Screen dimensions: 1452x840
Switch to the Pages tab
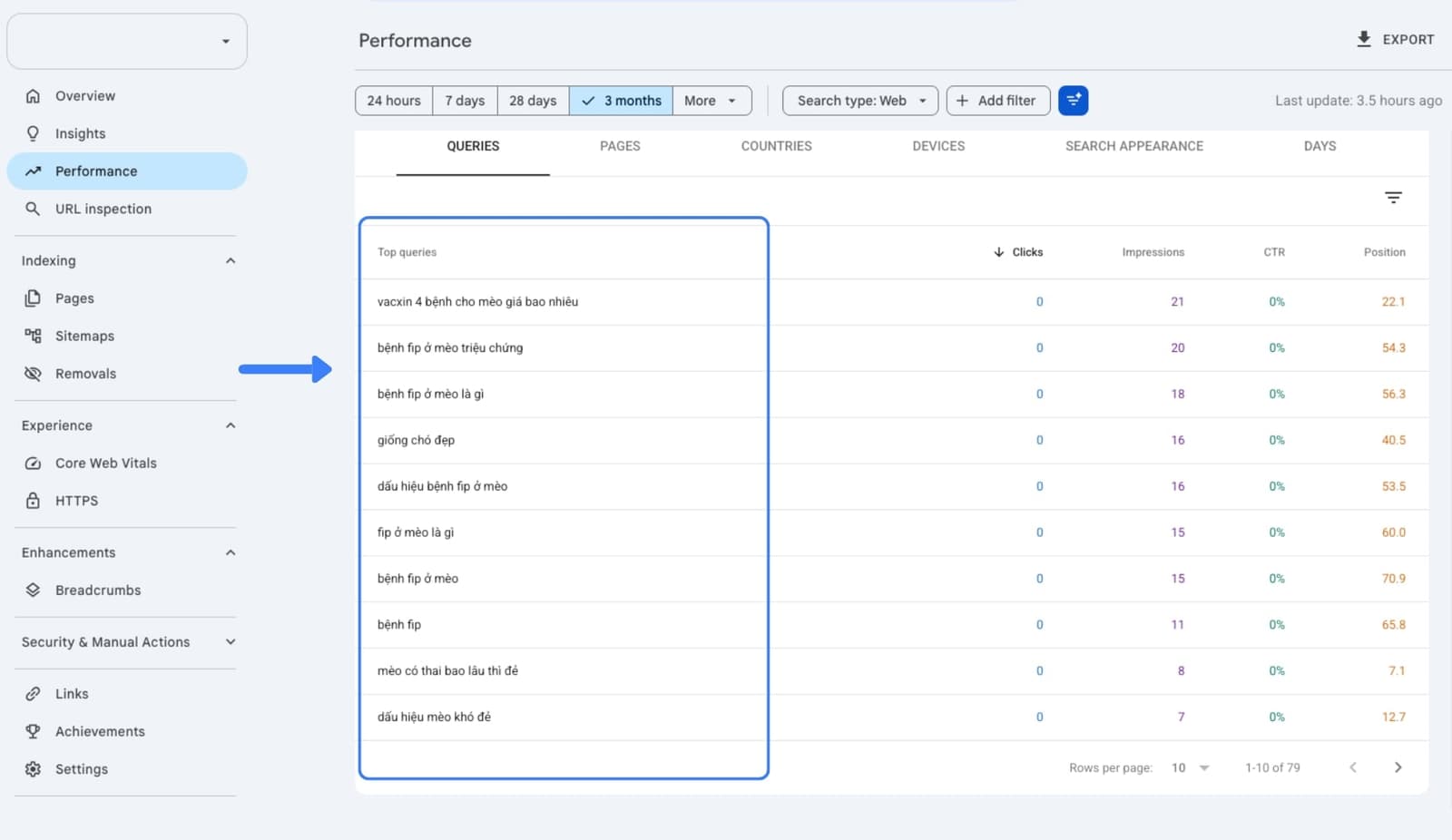(620, 146)
